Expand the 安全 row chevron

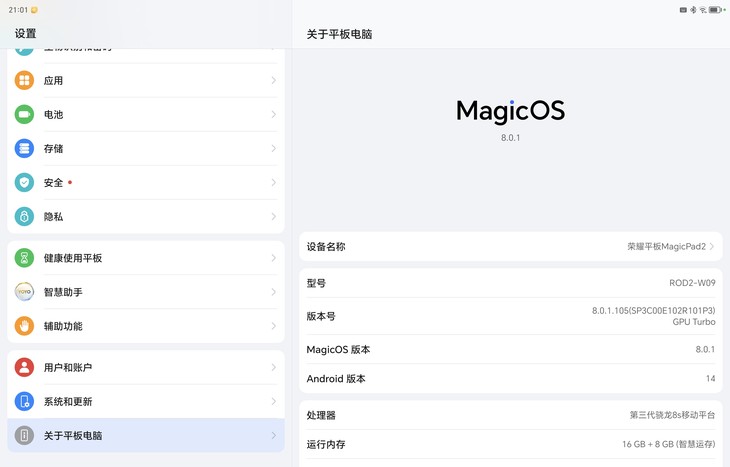coord(274,183)
